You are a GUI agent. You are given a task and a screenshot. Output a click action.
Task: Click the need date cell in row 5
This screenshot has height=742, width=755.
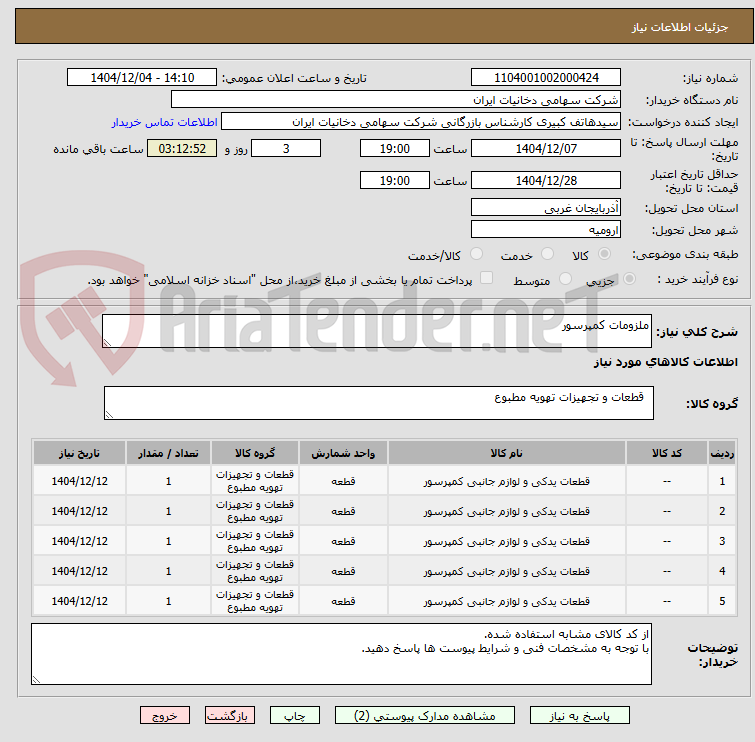pyautogui.click(x=79, y=601)
